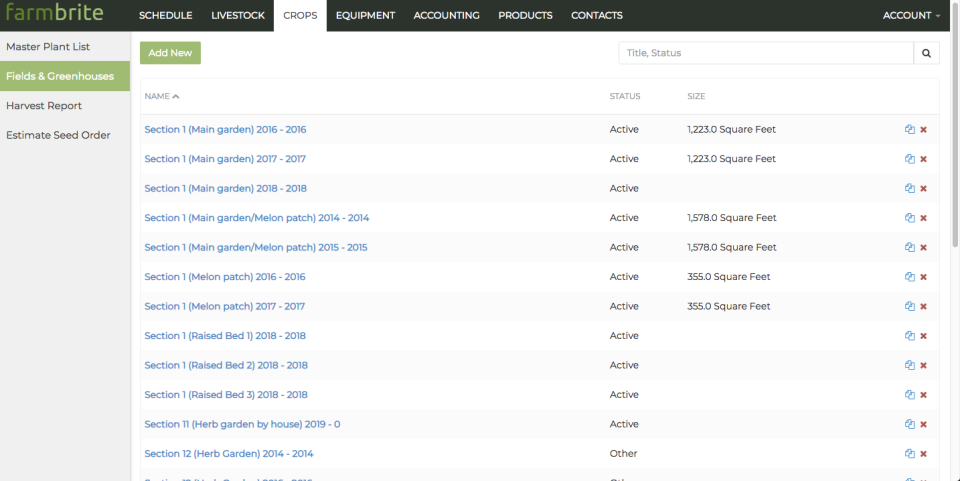Duplicate Section 1 (Raised Bed 2) 2018 row

[x=910, y=365]
